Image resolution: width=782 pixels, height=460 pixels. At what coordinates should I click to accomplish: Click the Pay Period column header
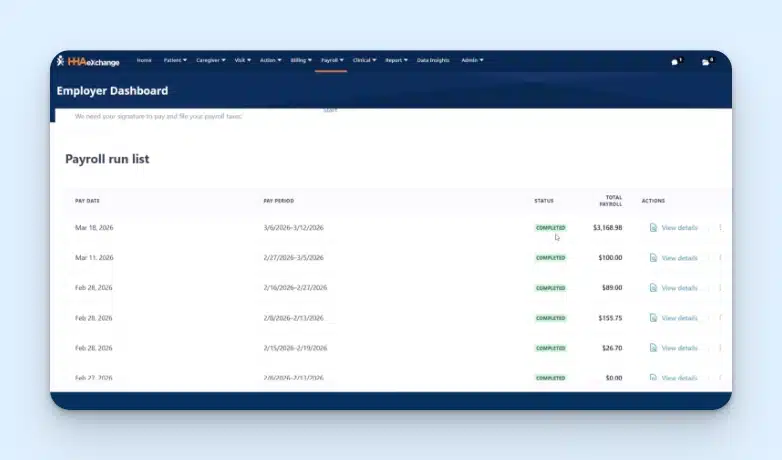278,201
